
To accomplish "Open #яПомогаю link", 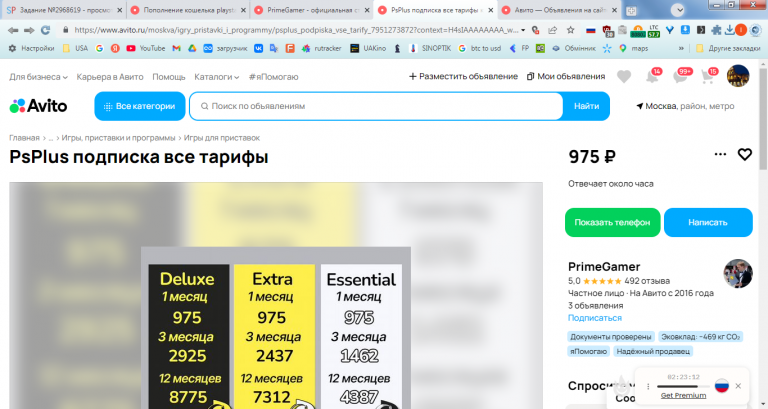I will pyautogui.click(x=273, y=77).
